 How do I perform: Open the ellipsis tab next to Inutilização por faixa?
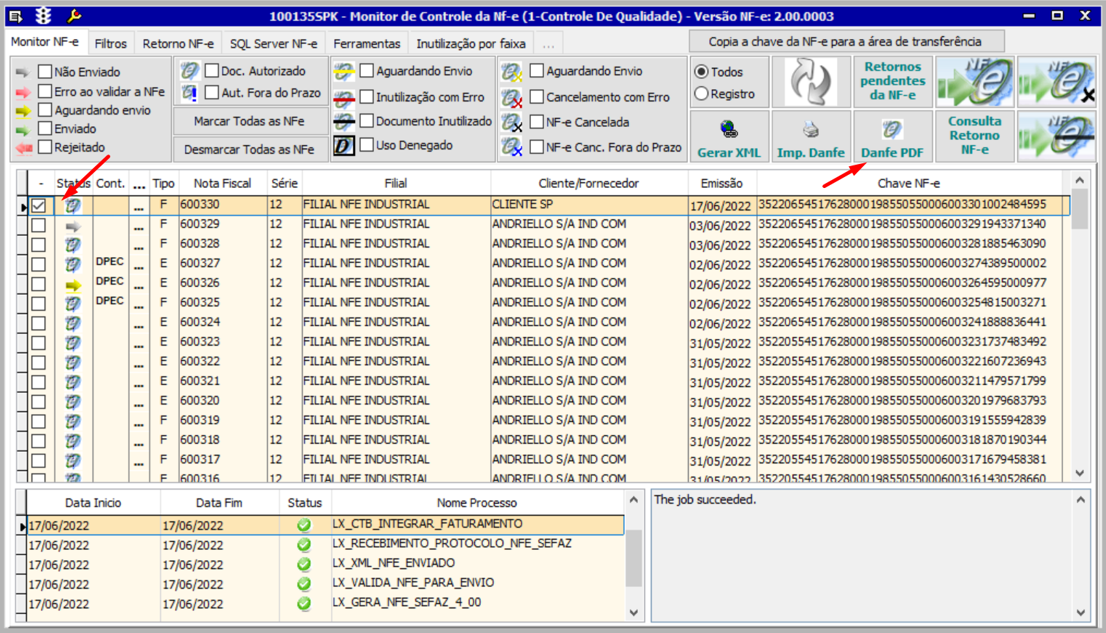pyautogui.click(x=548, y=44)
